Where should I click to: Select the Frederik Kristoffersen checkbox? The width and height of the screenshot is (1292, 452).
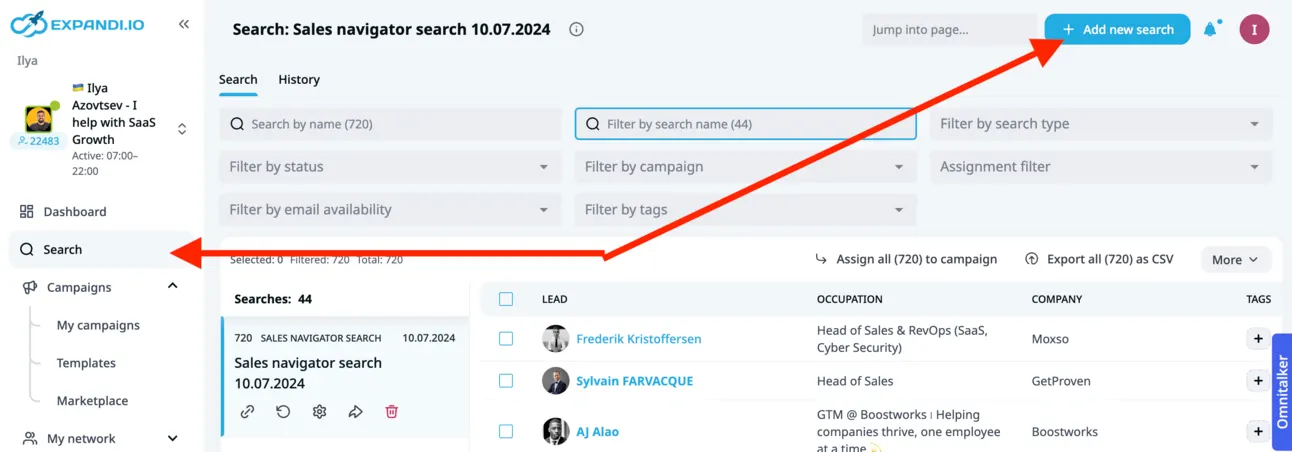pyautogui.click(x=506, y=339)
